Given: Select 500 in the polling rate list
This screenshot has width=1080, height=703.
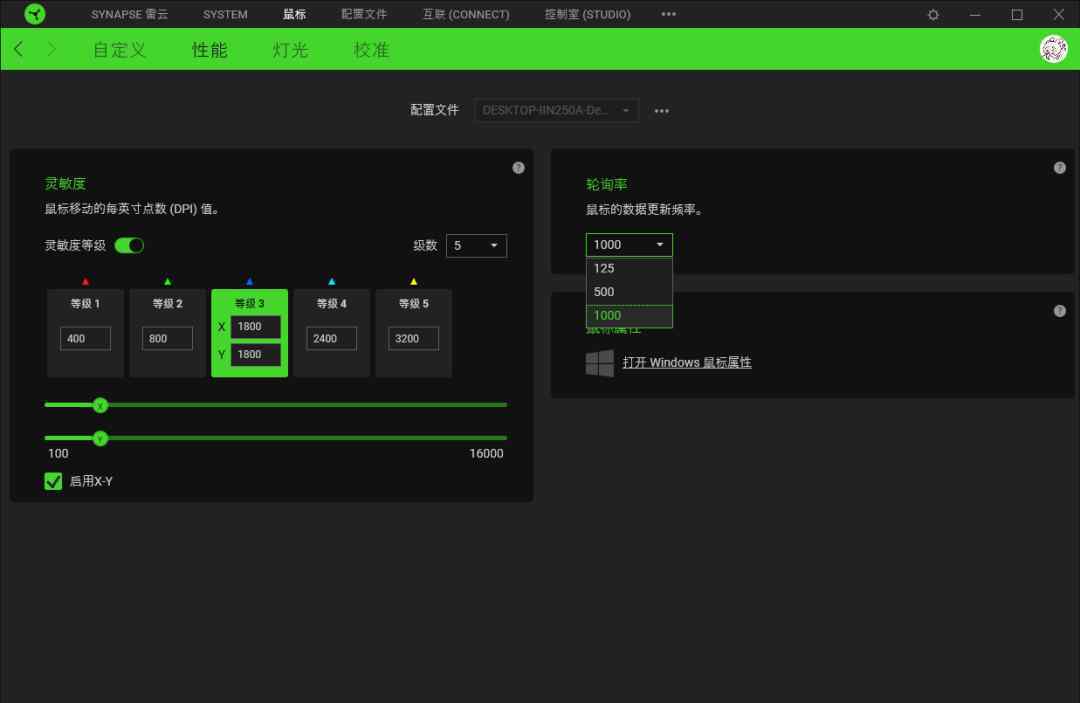Looking at the screenshot, I should click(629, 292).
